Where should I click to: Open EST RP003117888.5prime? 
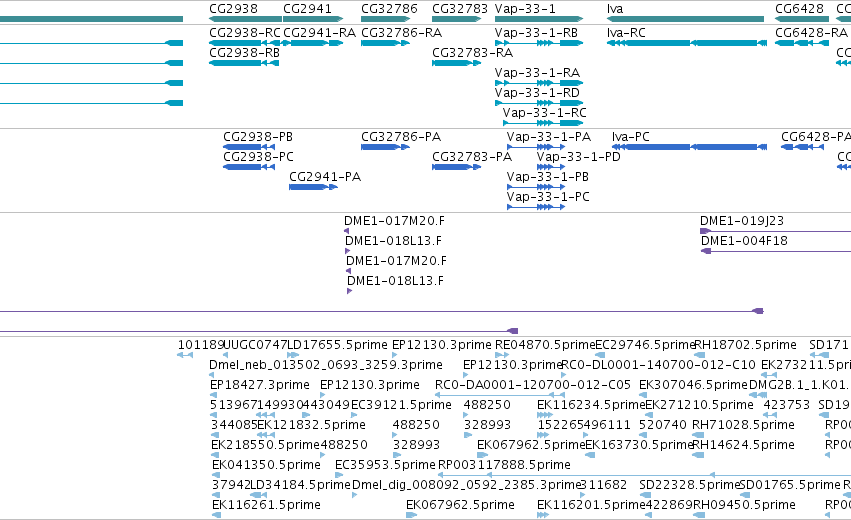pyautogui.click(x=504, y=465)
